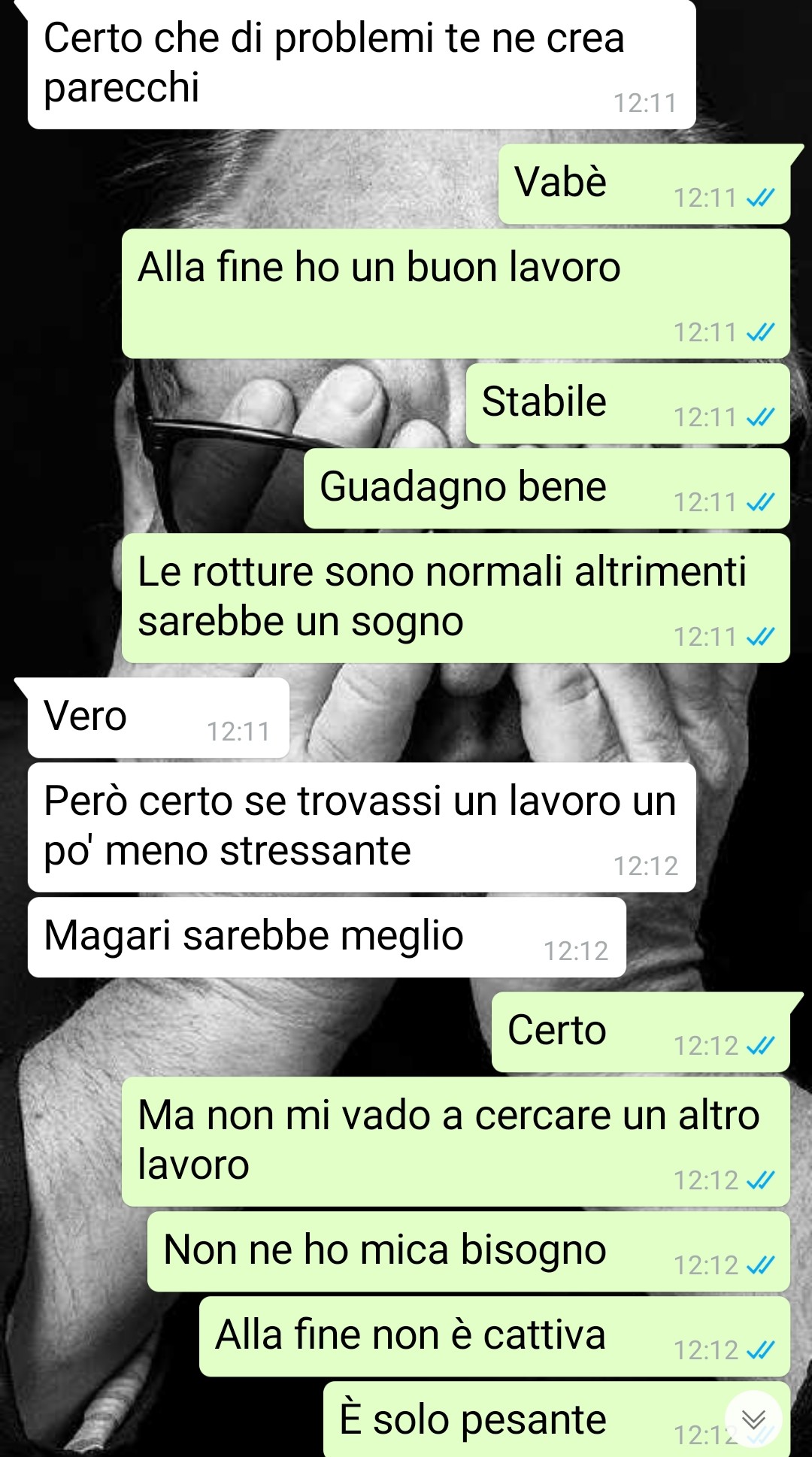Tap the read checkmarks on the 'Vabè' message
The width and height of the screenshot is (812, 1457).
point(760,198)
